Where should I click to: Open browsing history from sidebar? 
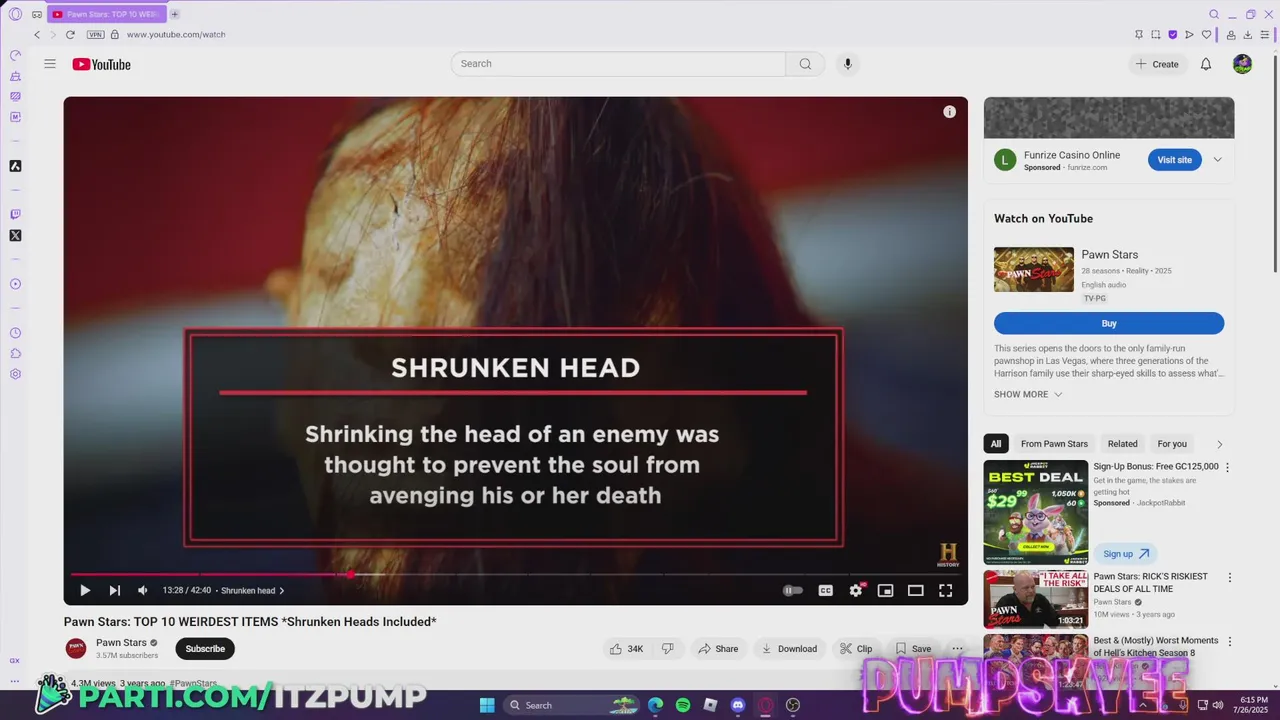tap(15, 333)
